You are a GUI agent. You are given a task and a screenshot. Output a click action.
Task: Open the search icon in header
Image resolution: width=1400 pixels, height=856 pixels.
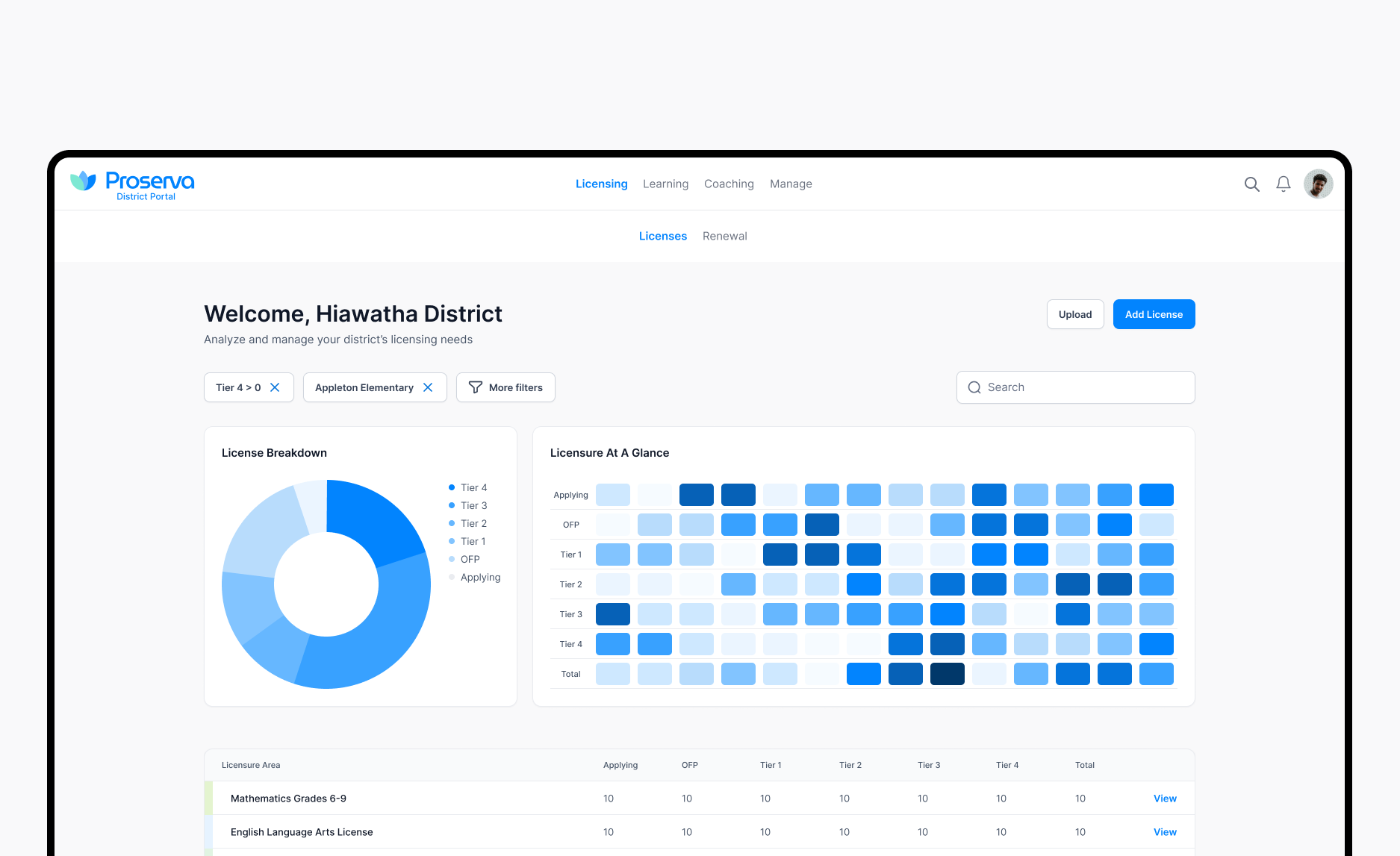pos(1252,184)
